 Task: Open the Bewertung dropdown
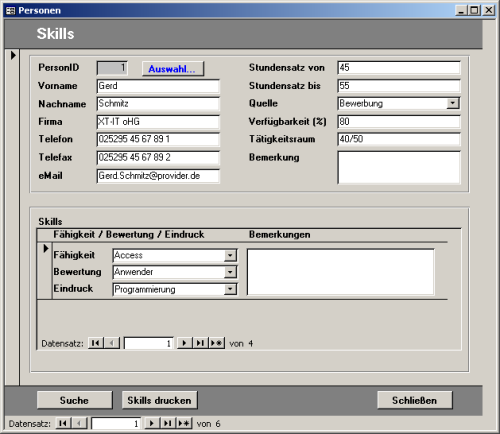[230, 272]
